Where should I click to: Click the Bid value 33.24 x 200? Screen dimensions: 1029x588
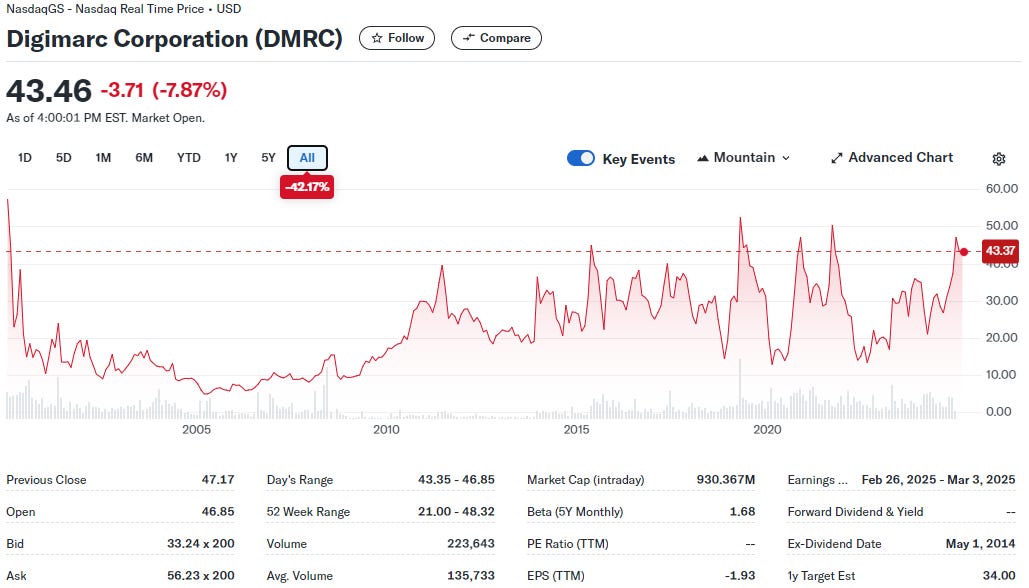point(200,543)
